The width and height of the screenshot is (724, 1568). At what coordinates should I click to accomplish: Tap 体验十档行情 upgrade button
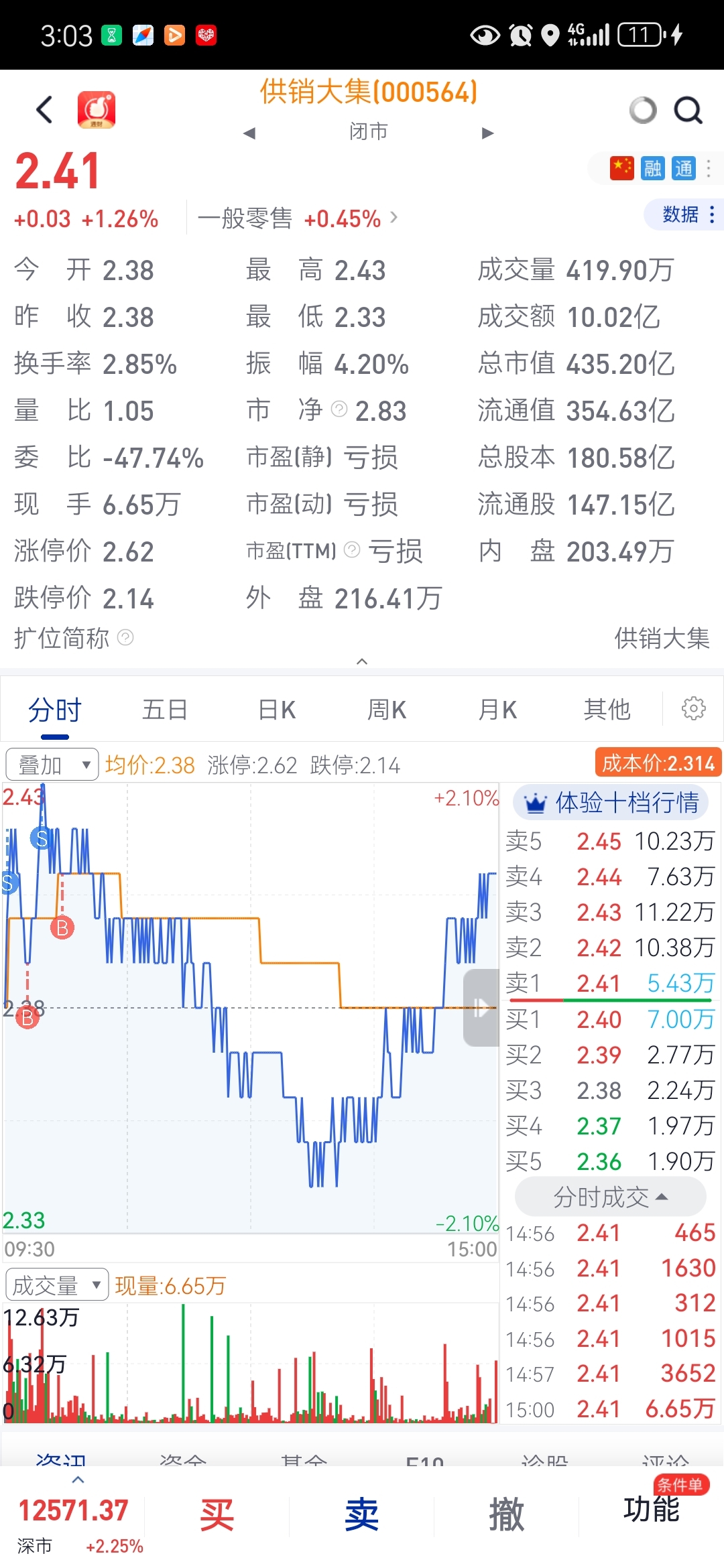click(611, 802)
